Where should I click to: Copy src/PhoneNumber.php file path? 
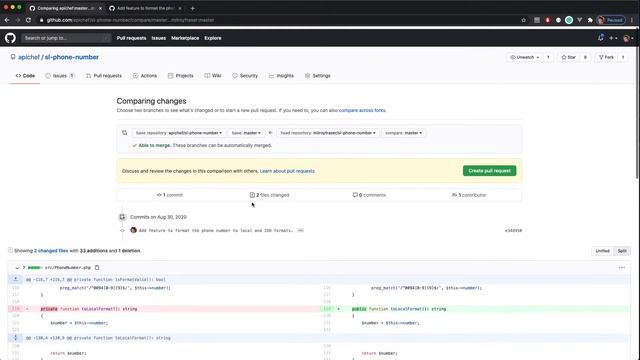97,267
